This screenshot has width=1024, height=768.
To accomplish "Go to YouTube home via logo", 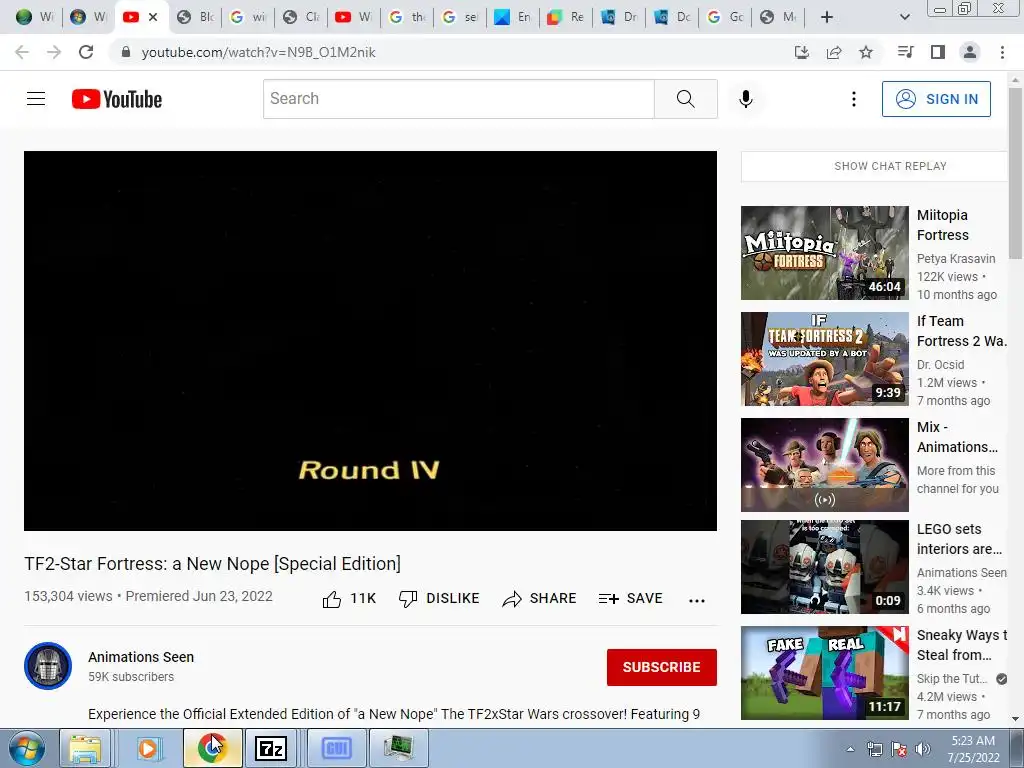I will pos(117,99).
